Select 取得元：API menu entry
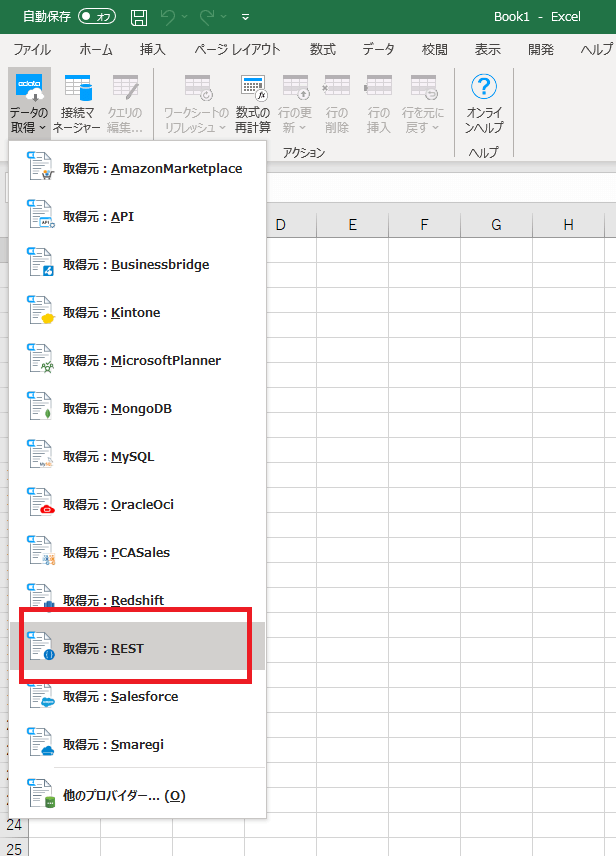Screen dimensions: 616x856 pyautogui.click(x=137, y=216)
